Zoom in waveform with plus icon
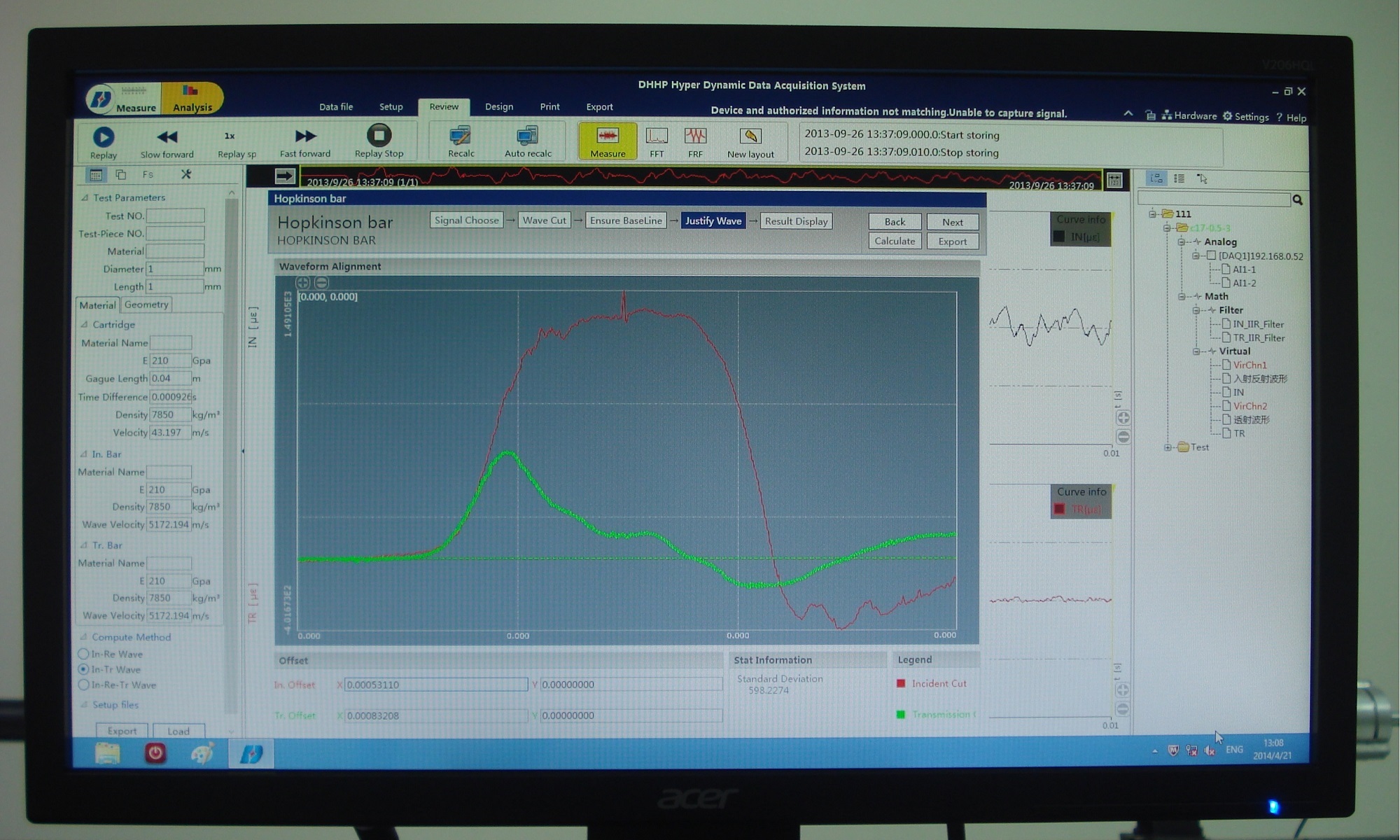 pyautogui.click(x=302, y=283)
